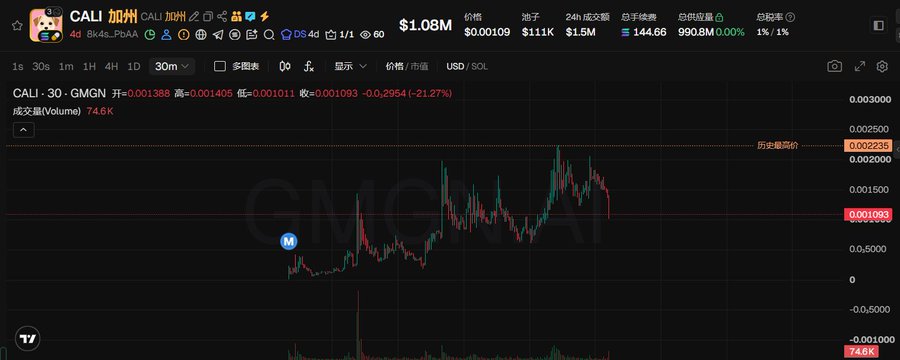900x360 pixels.
Task: Click the 990.8M supply value
Action: pyautogui.click(x=696, y=32)
